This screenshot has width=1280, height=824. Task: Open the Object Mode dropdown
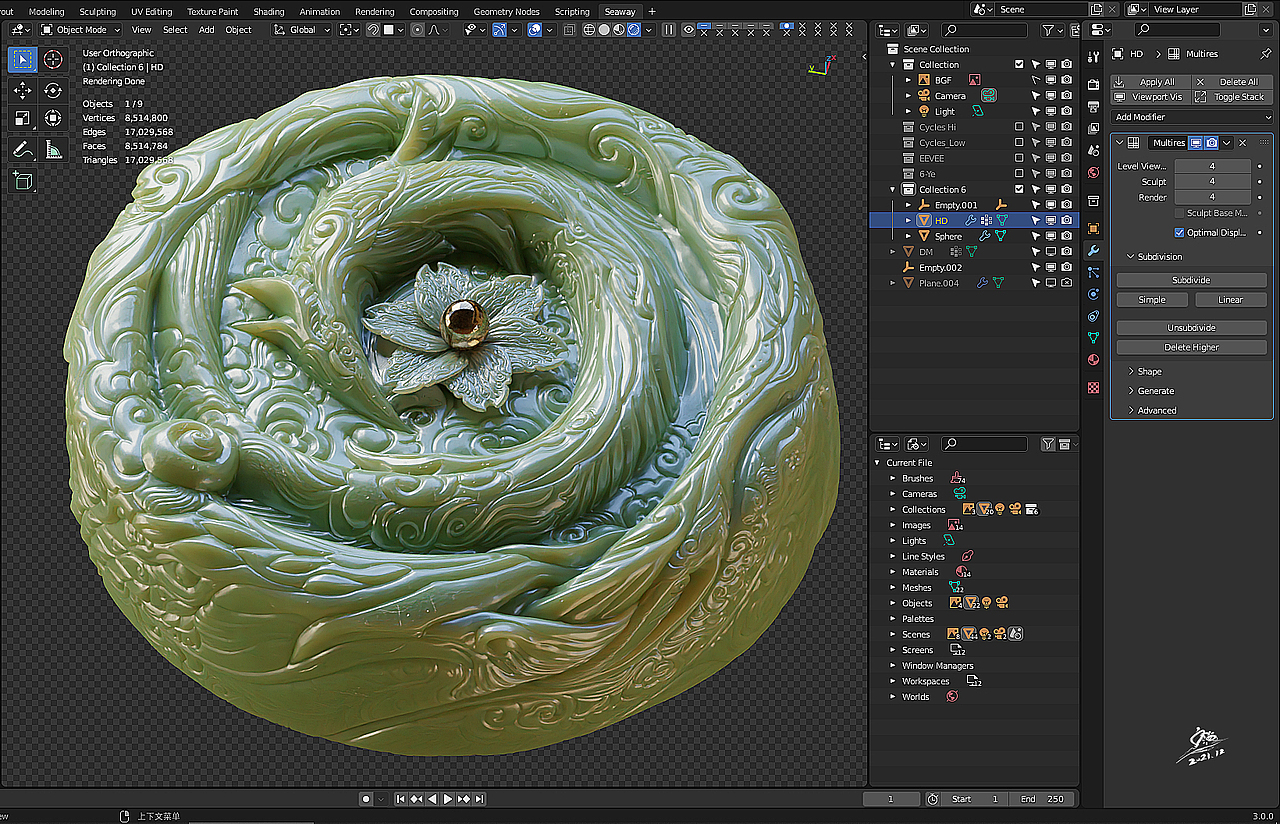click(80, 30)
